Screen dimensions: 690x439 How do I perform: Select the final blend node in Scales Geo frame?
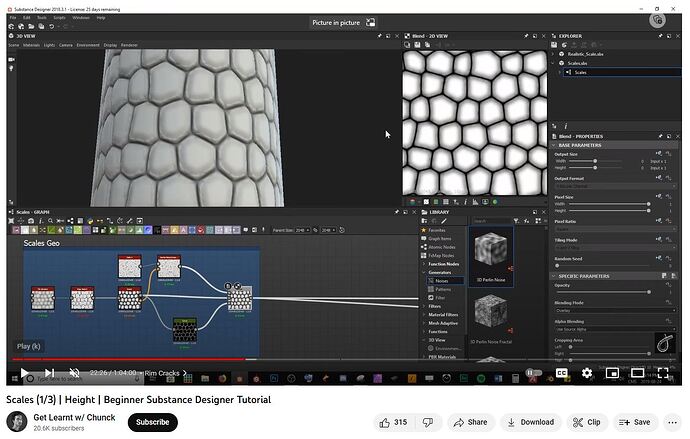point(240,299)
